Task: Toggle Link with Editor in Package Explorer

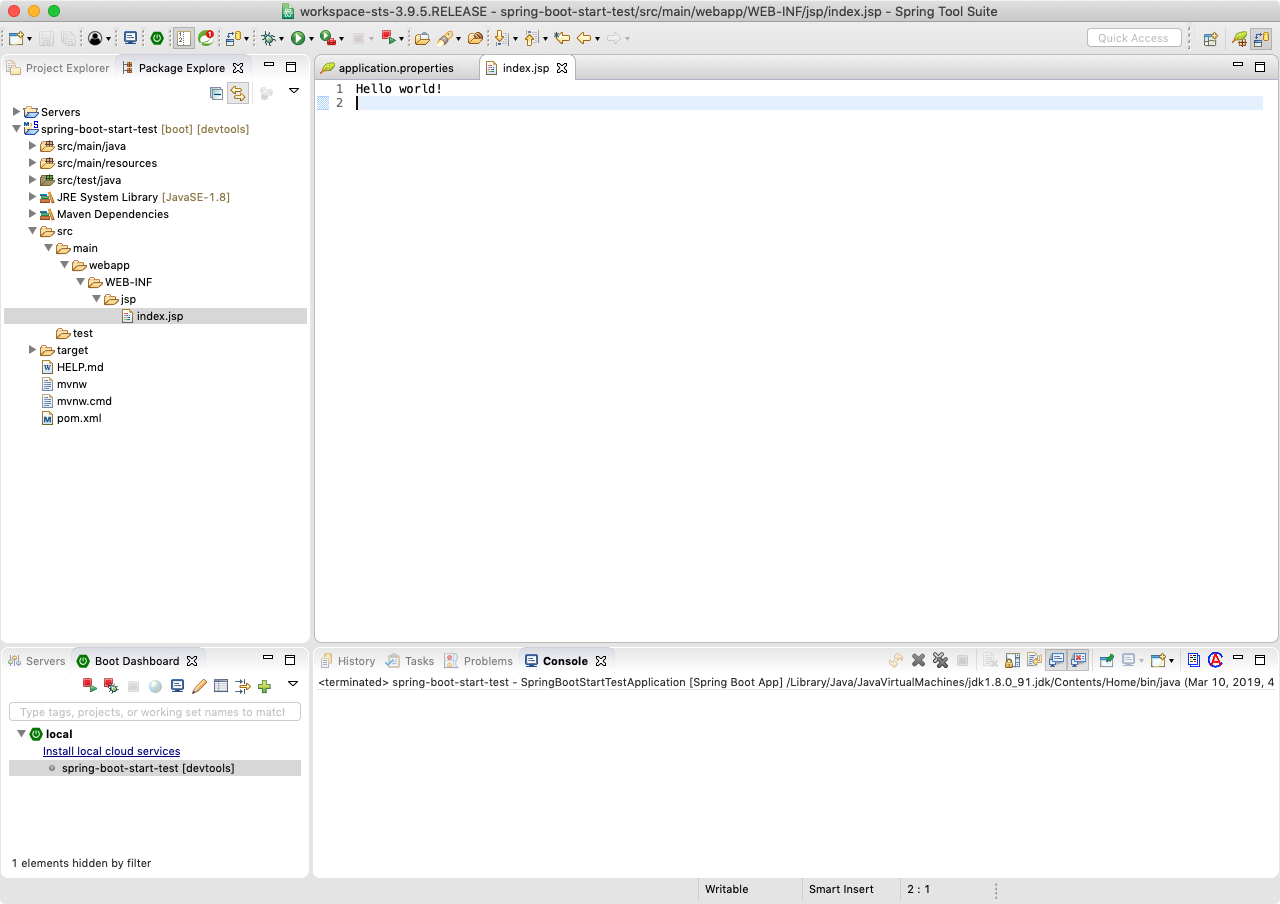Action: coord(238,93)
